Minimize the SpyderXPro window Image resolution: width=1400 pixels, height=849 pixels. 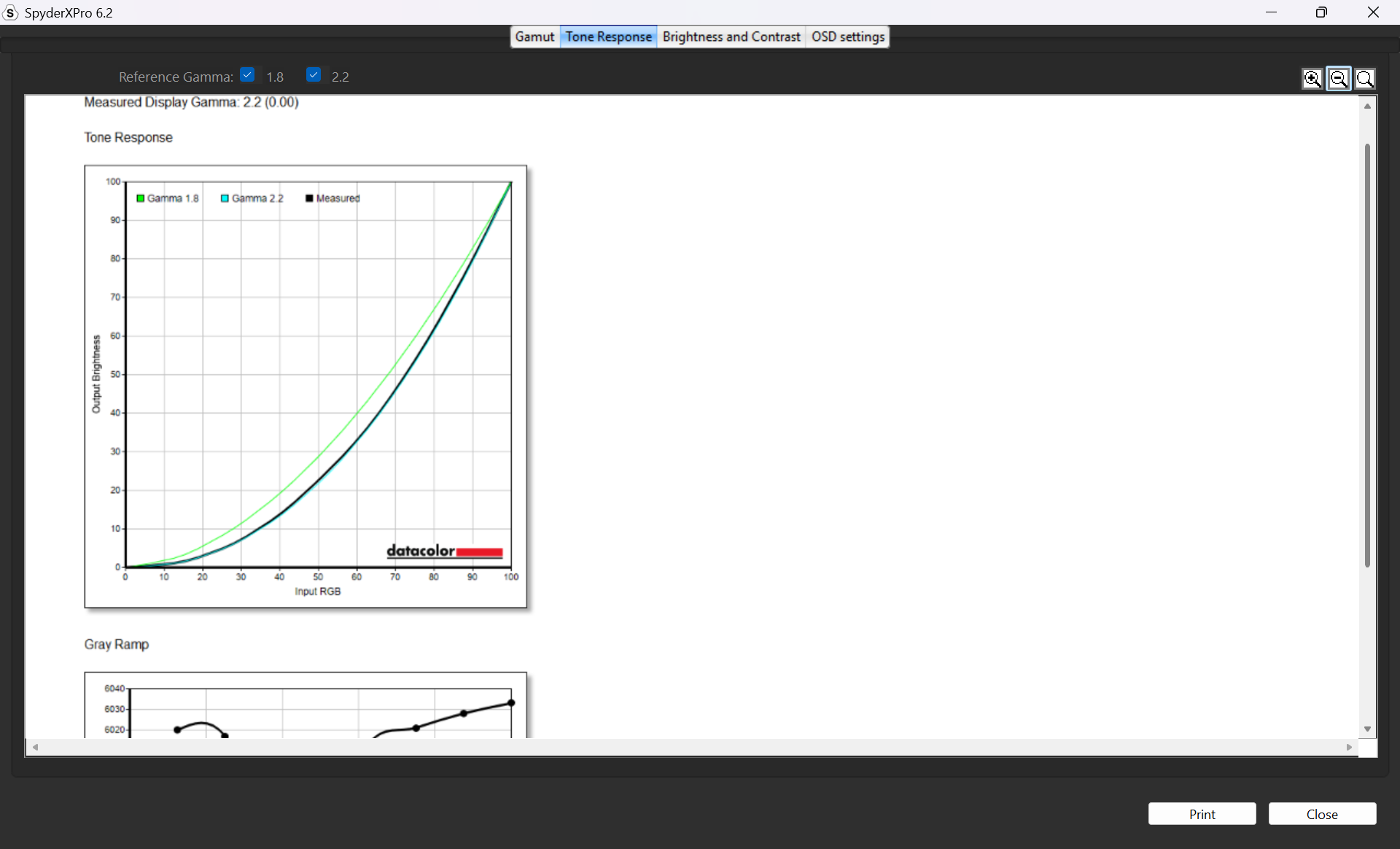point(1272,12)
